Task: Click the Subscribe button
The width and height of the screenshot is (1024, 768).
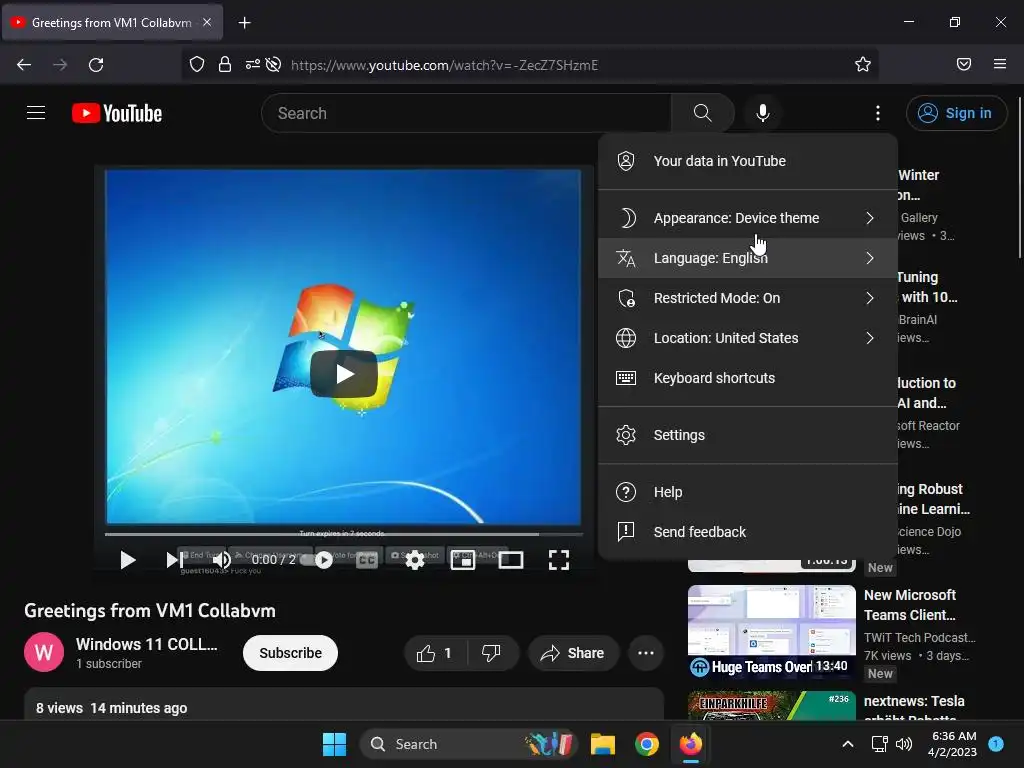Action: (290, 653)
